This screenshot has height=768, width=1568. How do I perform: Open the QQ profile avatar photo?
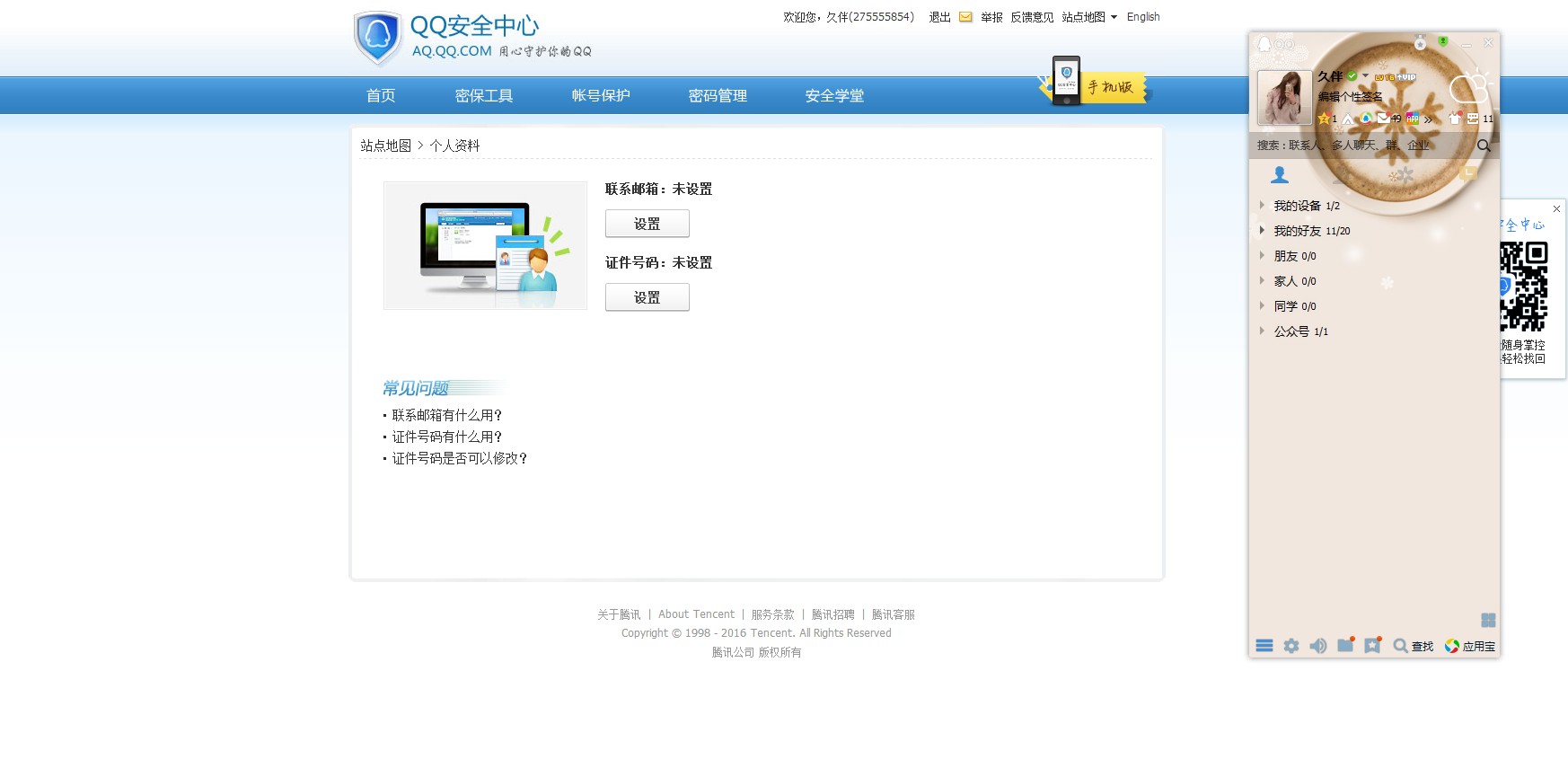coord(1284,97)
